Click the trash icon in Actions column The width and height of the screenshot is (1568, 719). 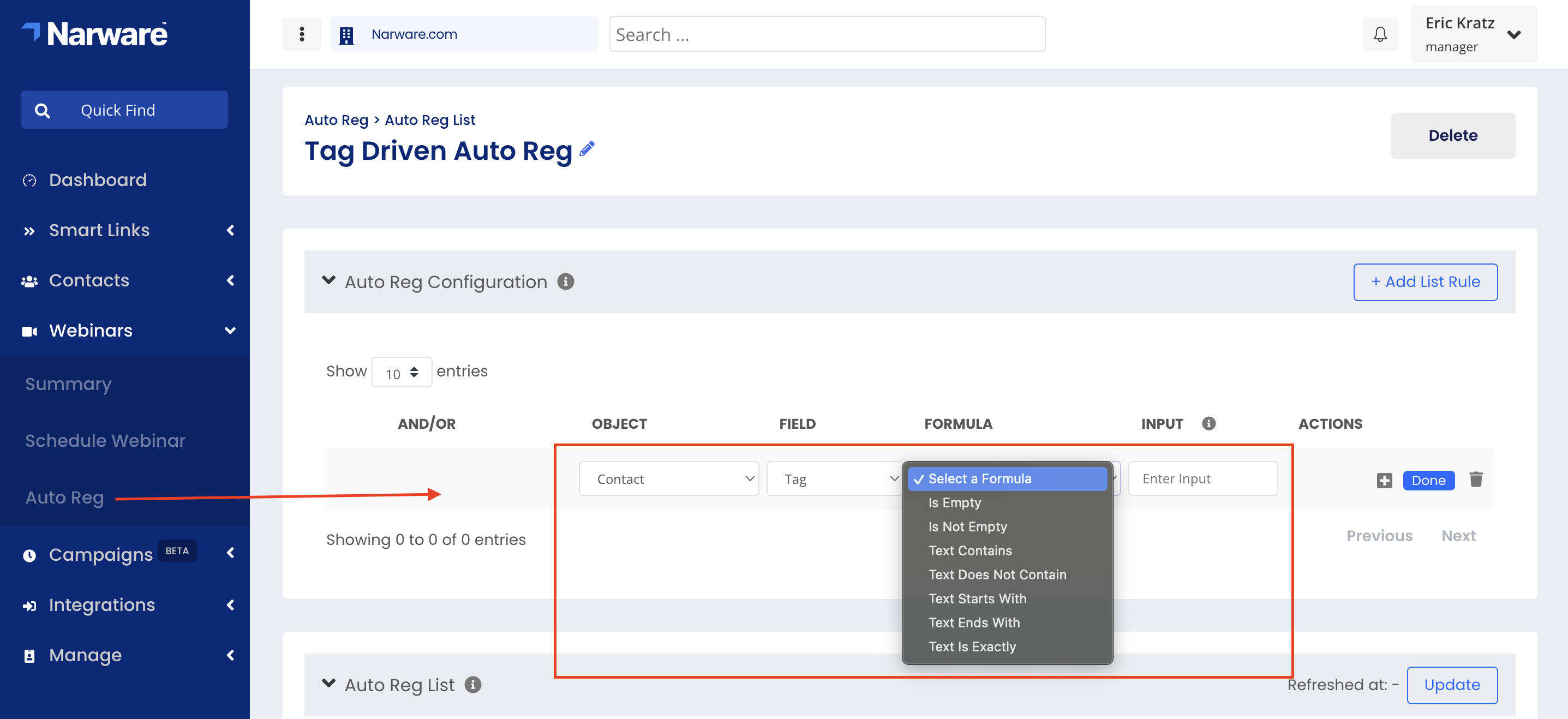1475,480
